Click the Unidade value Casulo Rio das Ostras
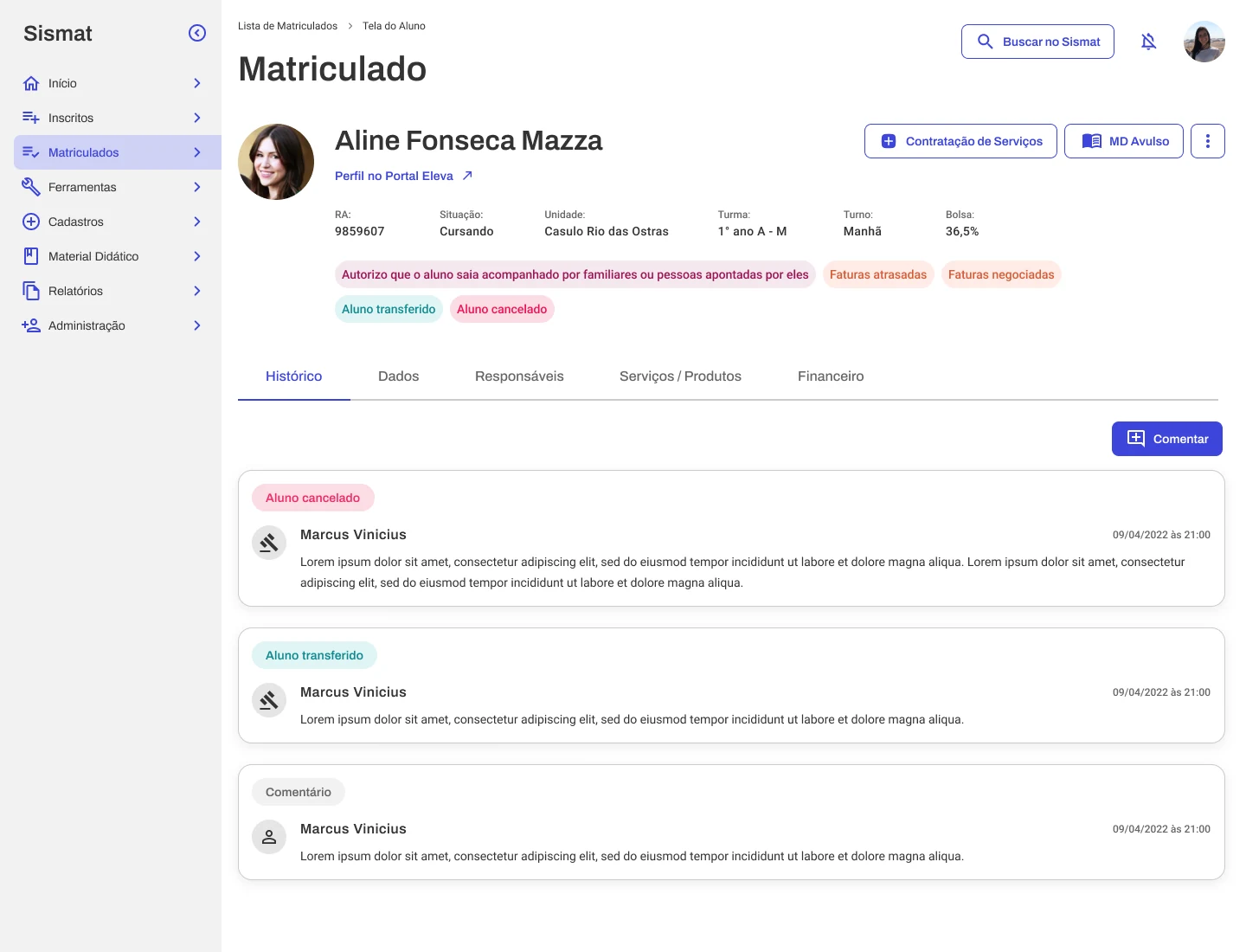Viewport: 1246px width, 952px height. point(607,231)
